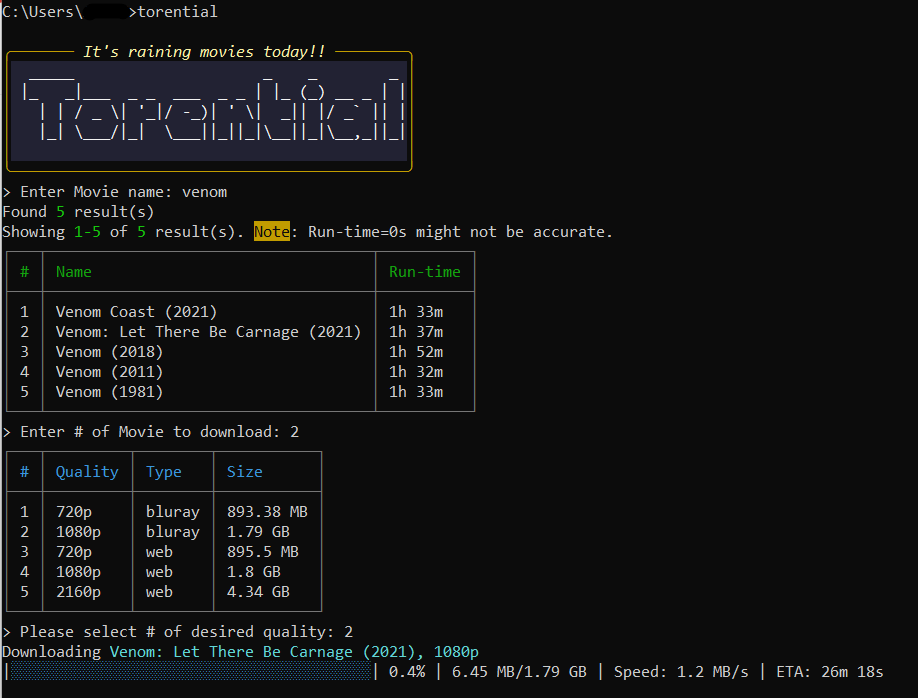Click the 'Found 5 result(s)' line
Viewport: 918px width, 698px height.
point(78,212)
